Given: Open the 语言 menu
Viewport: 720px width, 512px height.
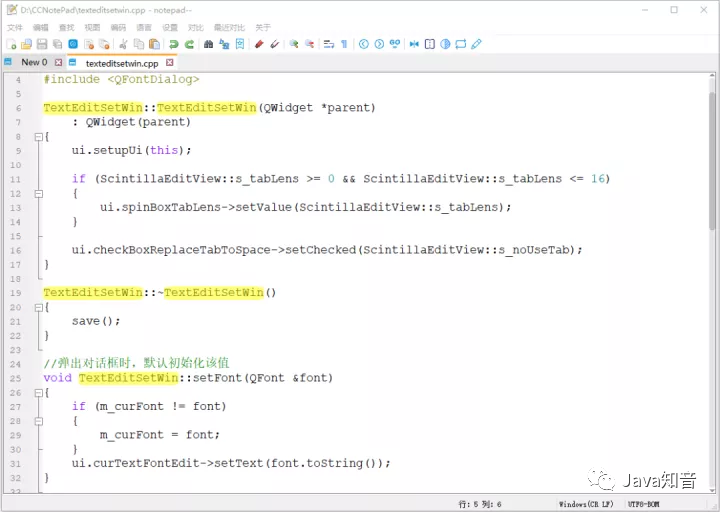Looking at the screenshot, I should 144,28.
